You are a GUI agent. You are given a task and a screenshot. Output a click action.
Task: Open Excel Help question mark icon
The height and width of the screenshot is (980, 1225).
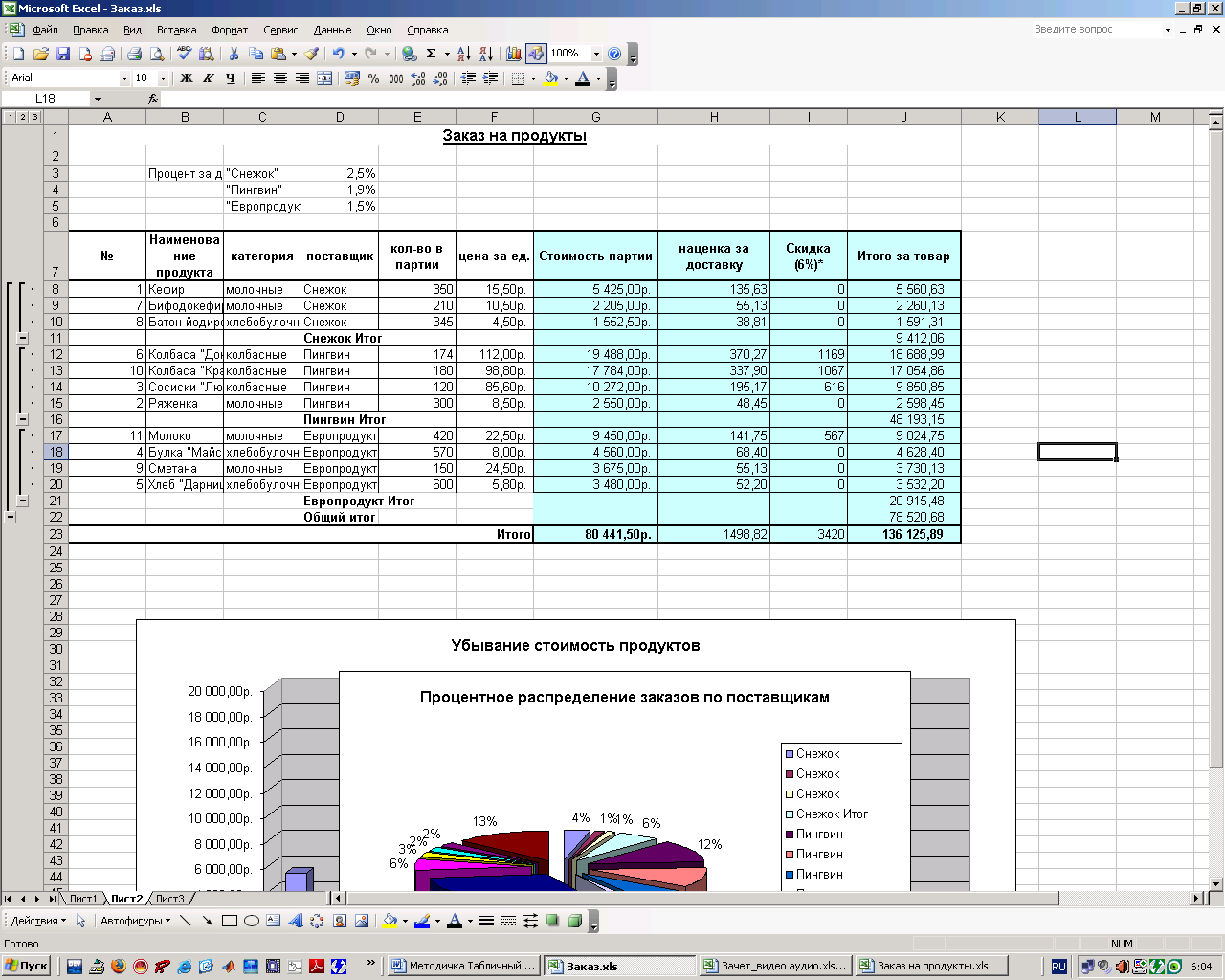(x=614, y=54)
